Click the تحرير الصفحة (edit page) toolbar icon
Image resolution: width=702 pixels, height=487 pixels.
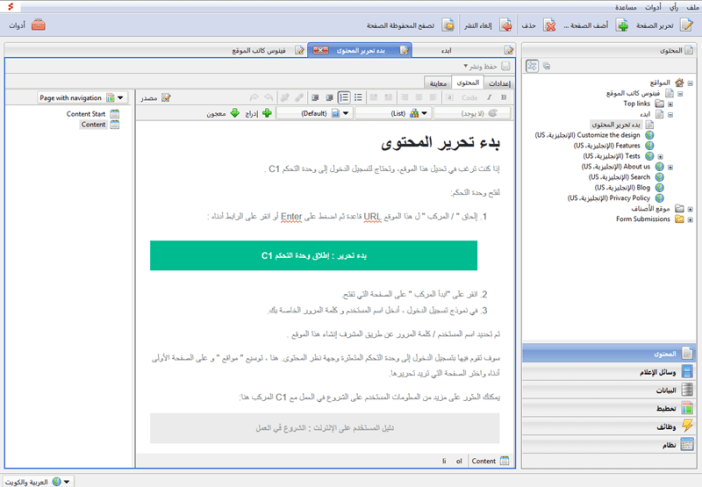pos(686,25)
